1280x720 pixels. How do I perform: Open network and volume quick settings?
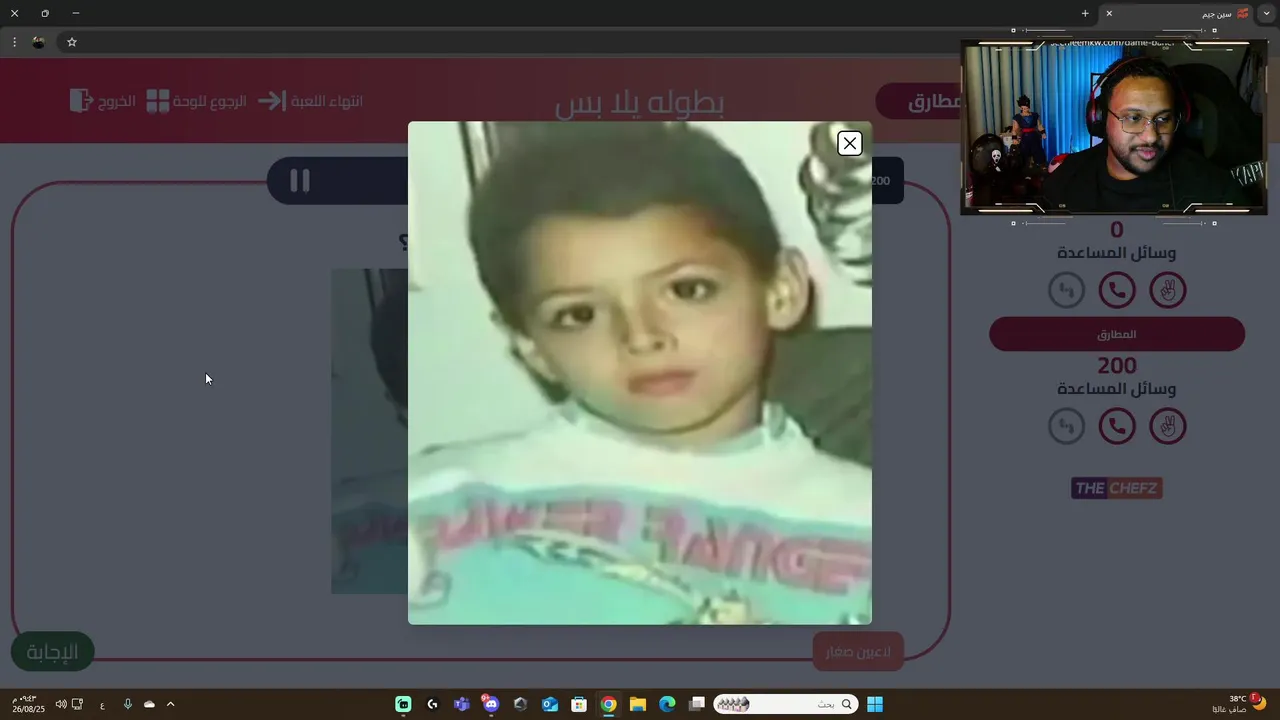[69, 704]
